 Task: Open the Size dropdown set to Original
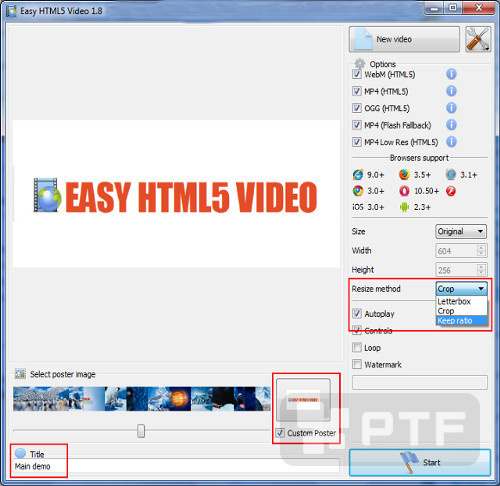click(x=461, y=231)
